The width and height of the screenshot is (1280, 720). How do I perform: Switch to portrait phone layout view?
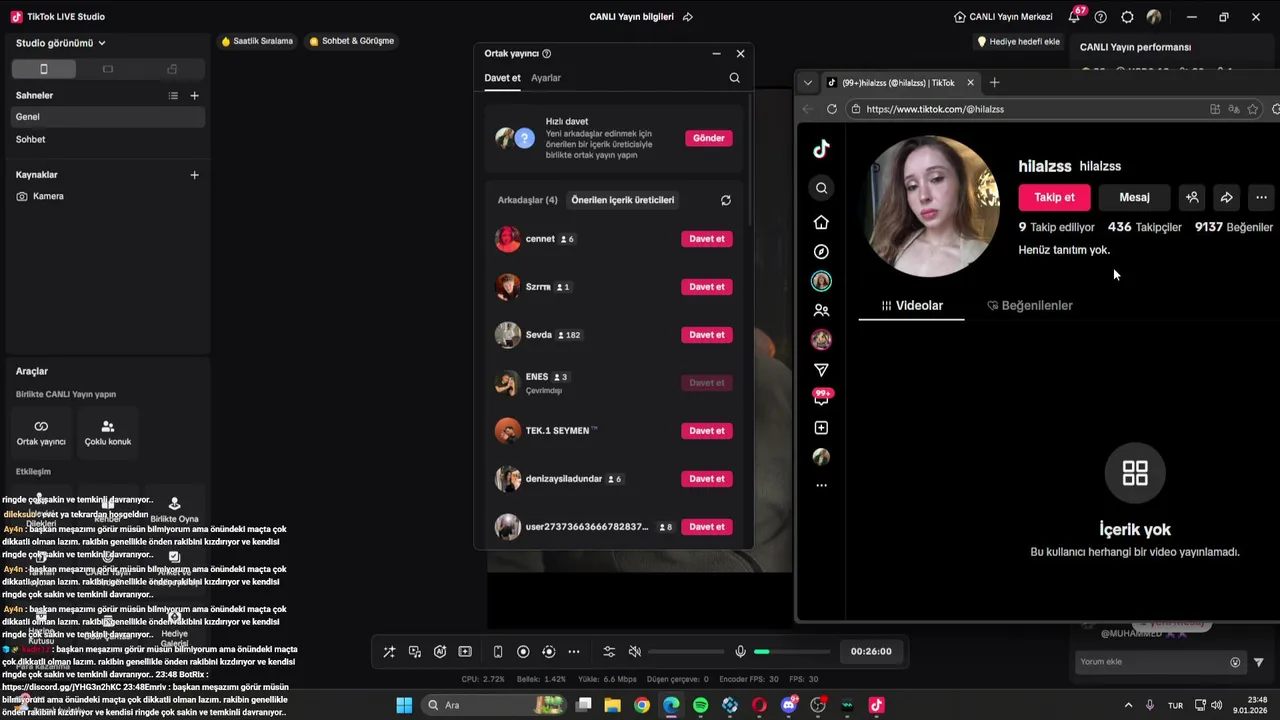tap(44, 69)
